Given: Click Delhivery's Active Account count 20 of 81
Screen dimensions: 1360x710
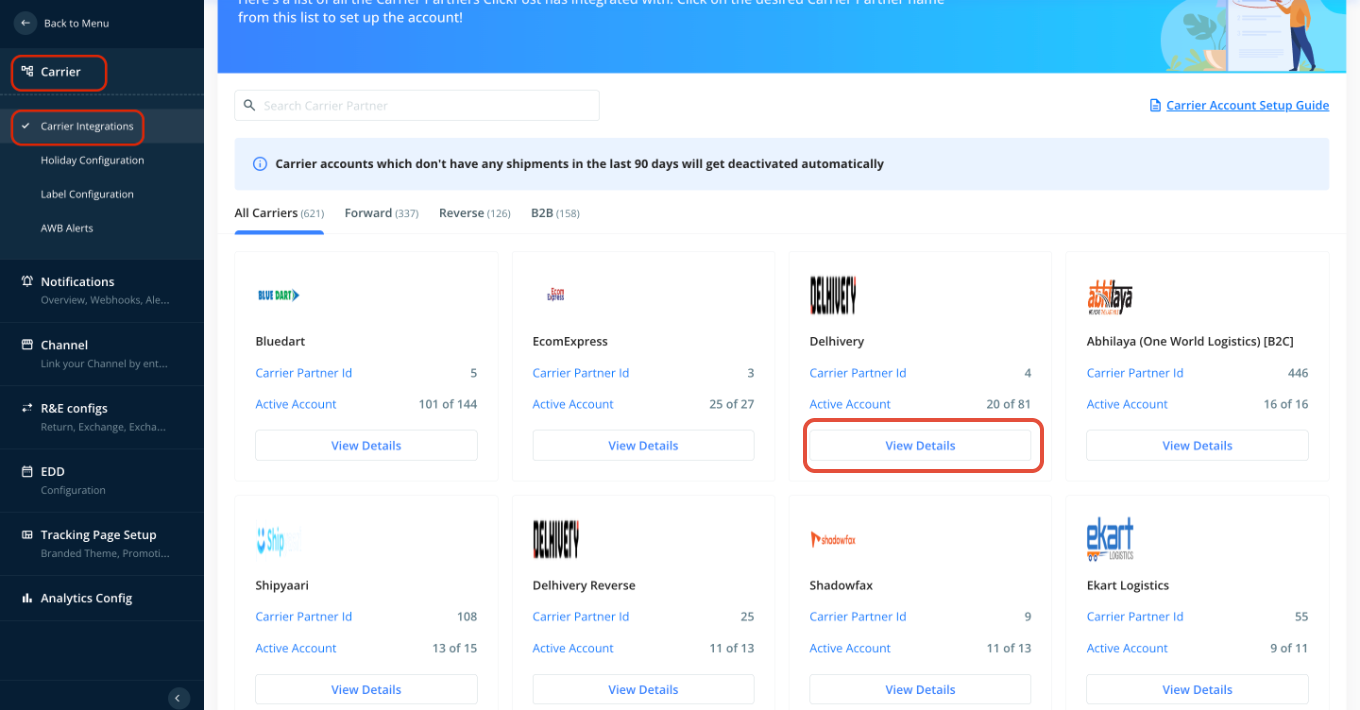Looking at the screenshot, I should (1009, 404).
